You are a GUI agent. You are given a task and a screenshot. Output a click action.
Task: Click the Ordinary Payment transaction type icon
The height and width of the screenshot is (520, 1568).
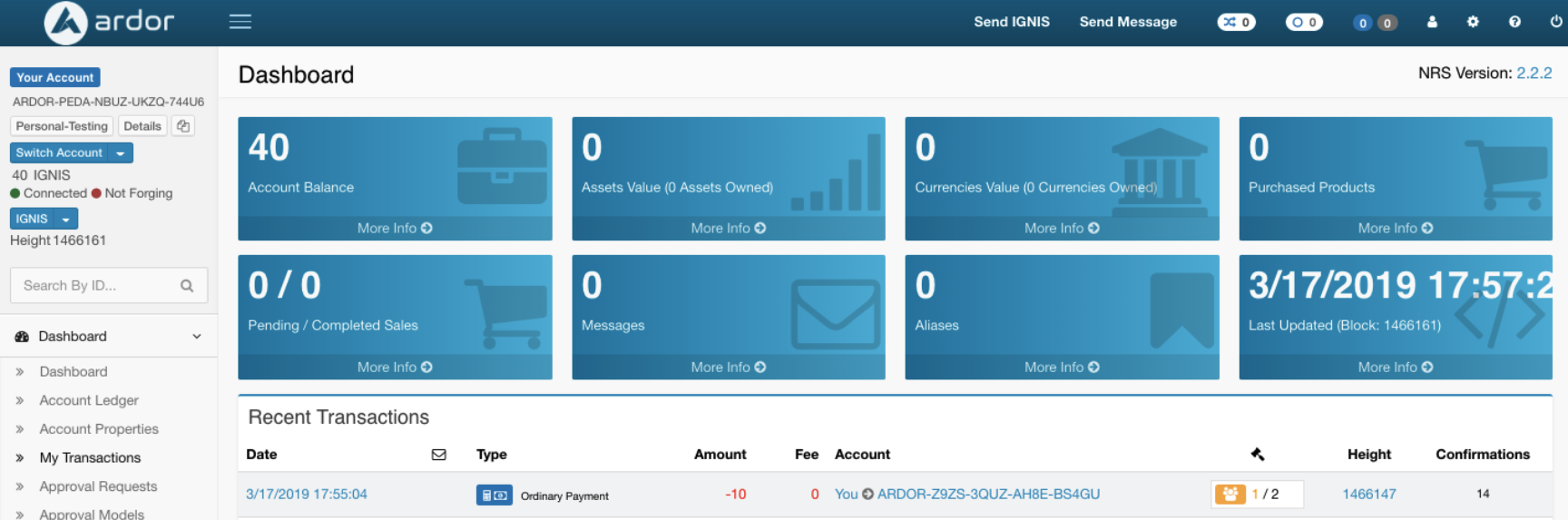(x=494, y=495)
